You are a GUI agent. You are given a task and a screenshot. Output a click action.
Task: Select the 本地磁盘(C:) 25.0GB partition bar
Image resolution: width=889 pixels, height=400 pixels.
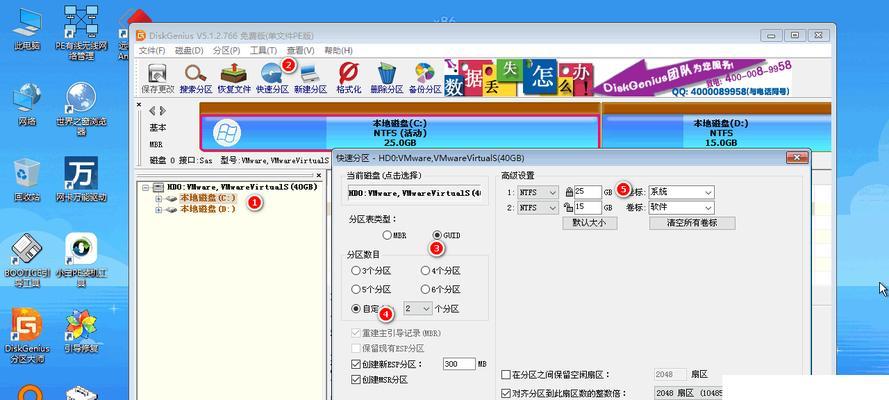coord(400,132)
